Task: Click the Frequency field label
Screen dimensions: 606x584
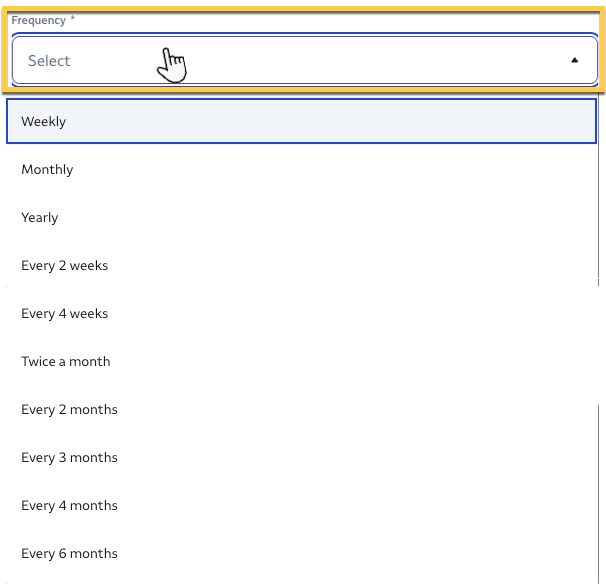Action: point(38,20)
